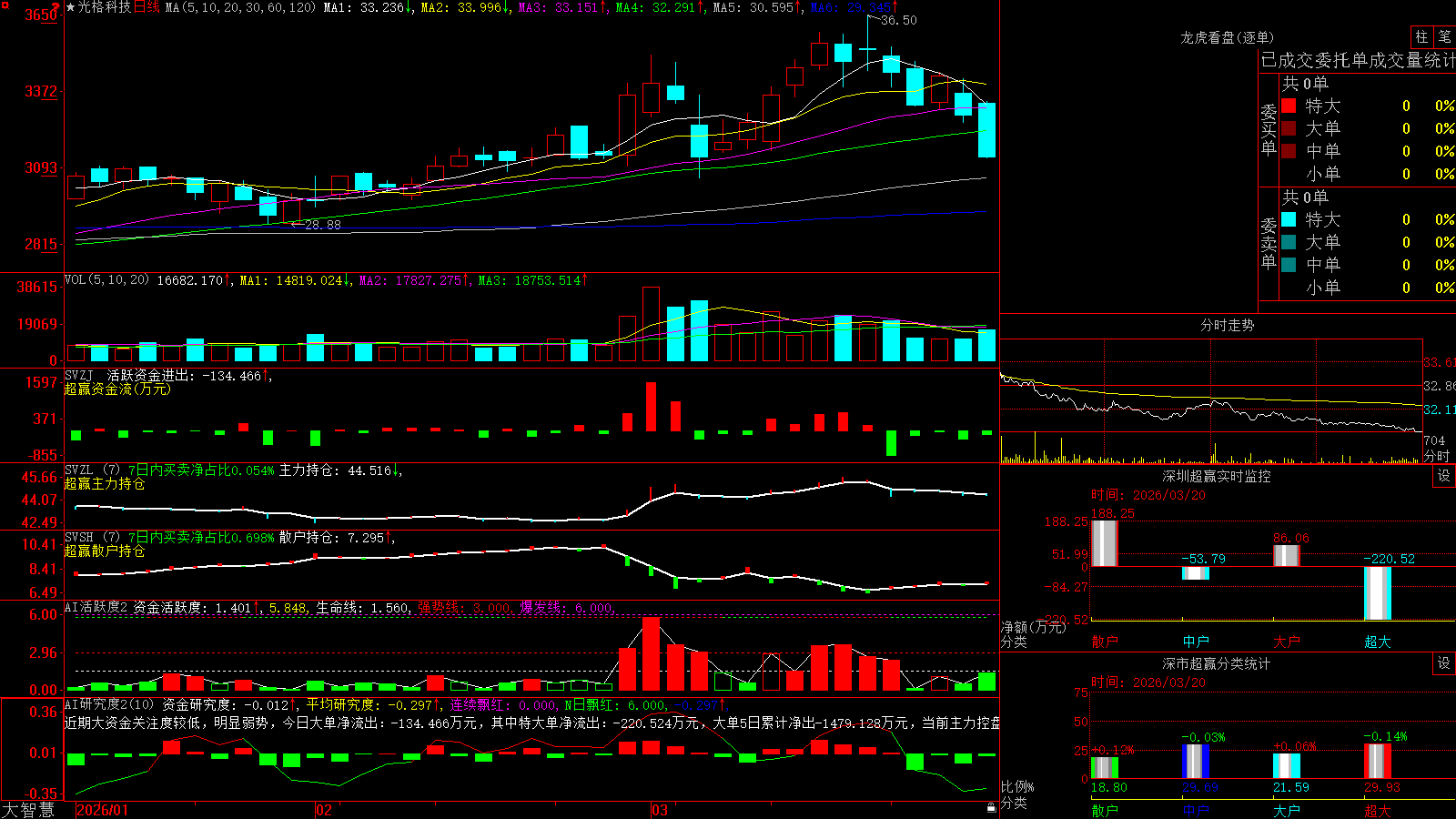Click the 03 month timeline marker
Image resolution: width=1456 pixels, height=819 pixels.
(660, 810)
